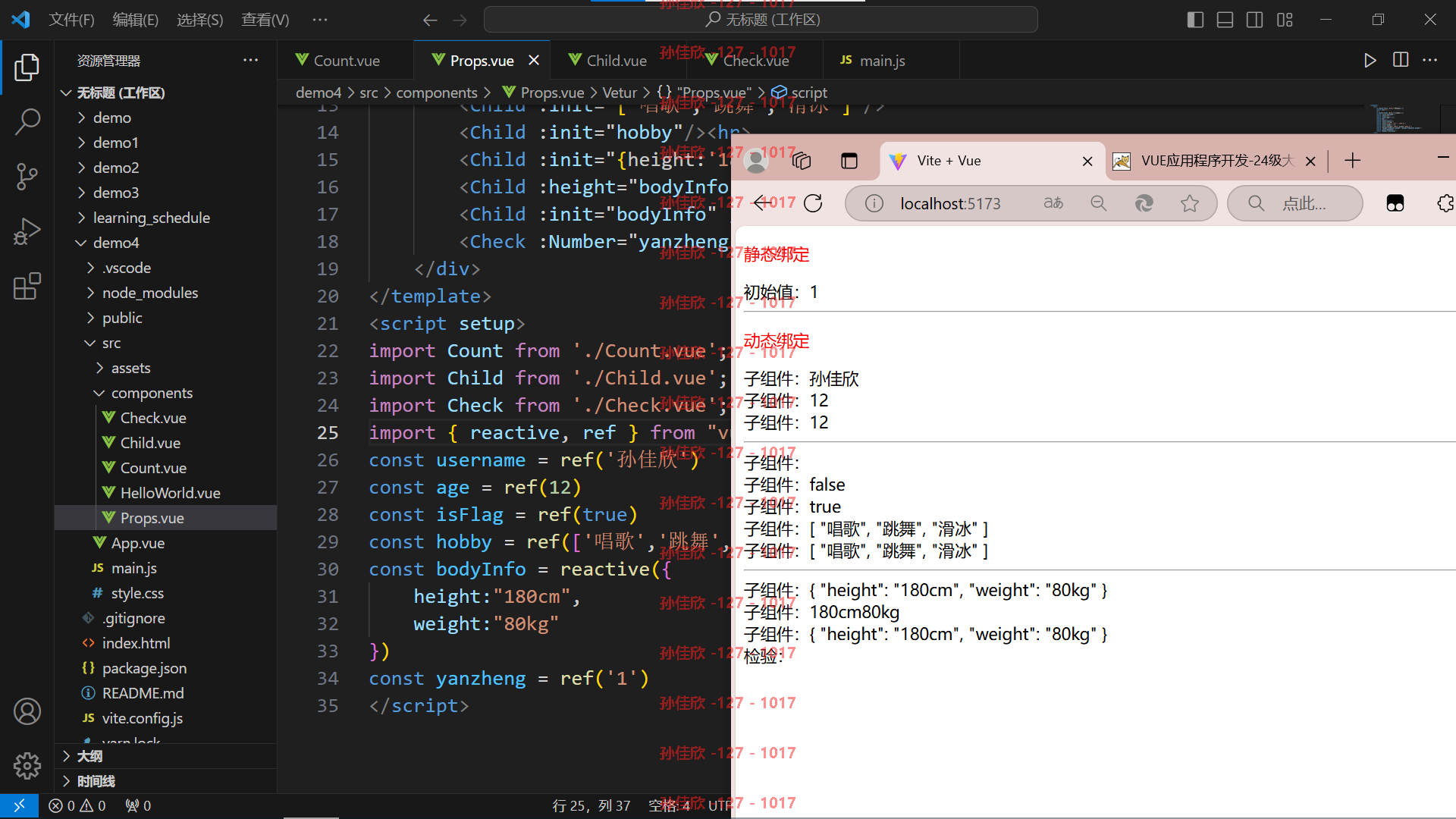Open customize layout icon

pos(1285,20)
